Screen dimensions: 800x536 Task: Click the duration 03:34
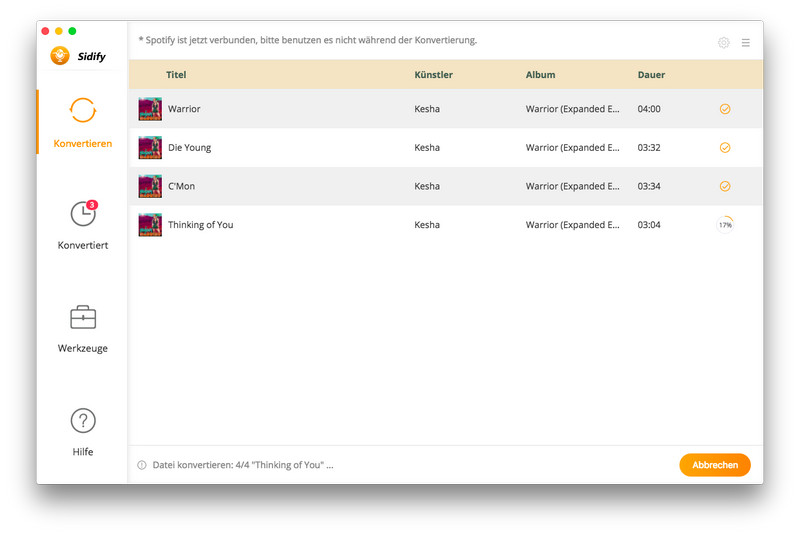(x=649, y=187)
